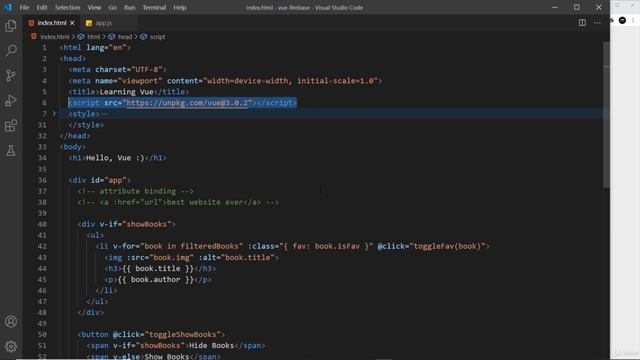Viewport: 640px width, 360px height.
Task: Click the html lang="en" line
Action: click(x=95, y=48)
